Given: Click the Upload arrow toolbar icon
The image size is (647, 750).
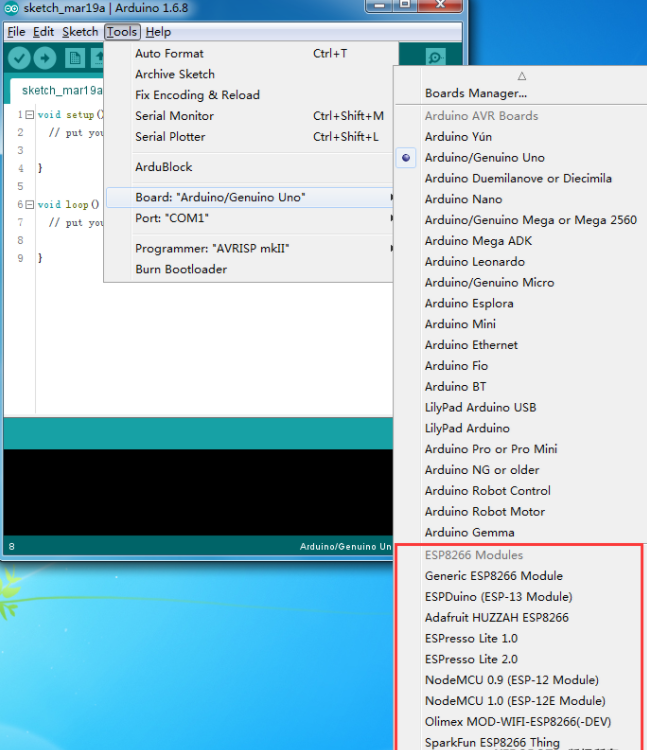Looking at the screenshot, I should pos(45,58).
